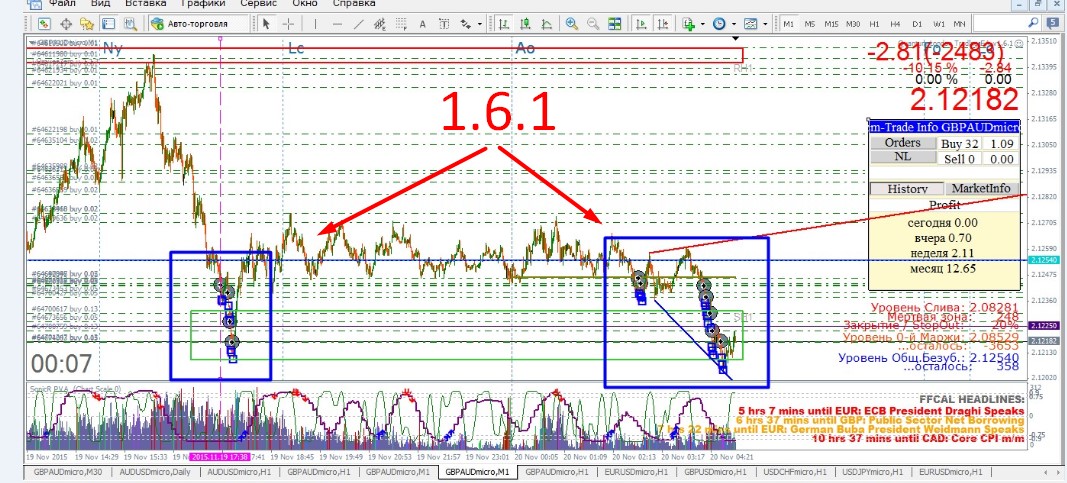Screen dimensions: 1067x483
Task: Open the Strategy Tester magnifier icon
Action: click(131, 24)
